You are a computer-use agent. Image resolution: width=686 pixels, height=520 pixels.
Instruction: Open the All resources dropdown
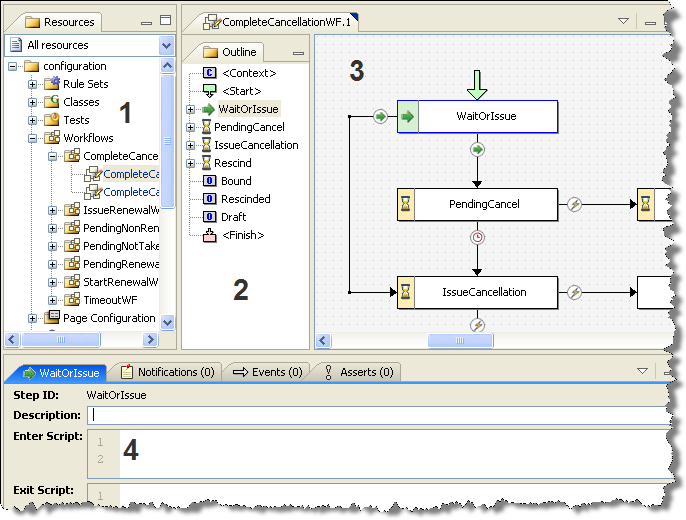click(x=166, y=45)
